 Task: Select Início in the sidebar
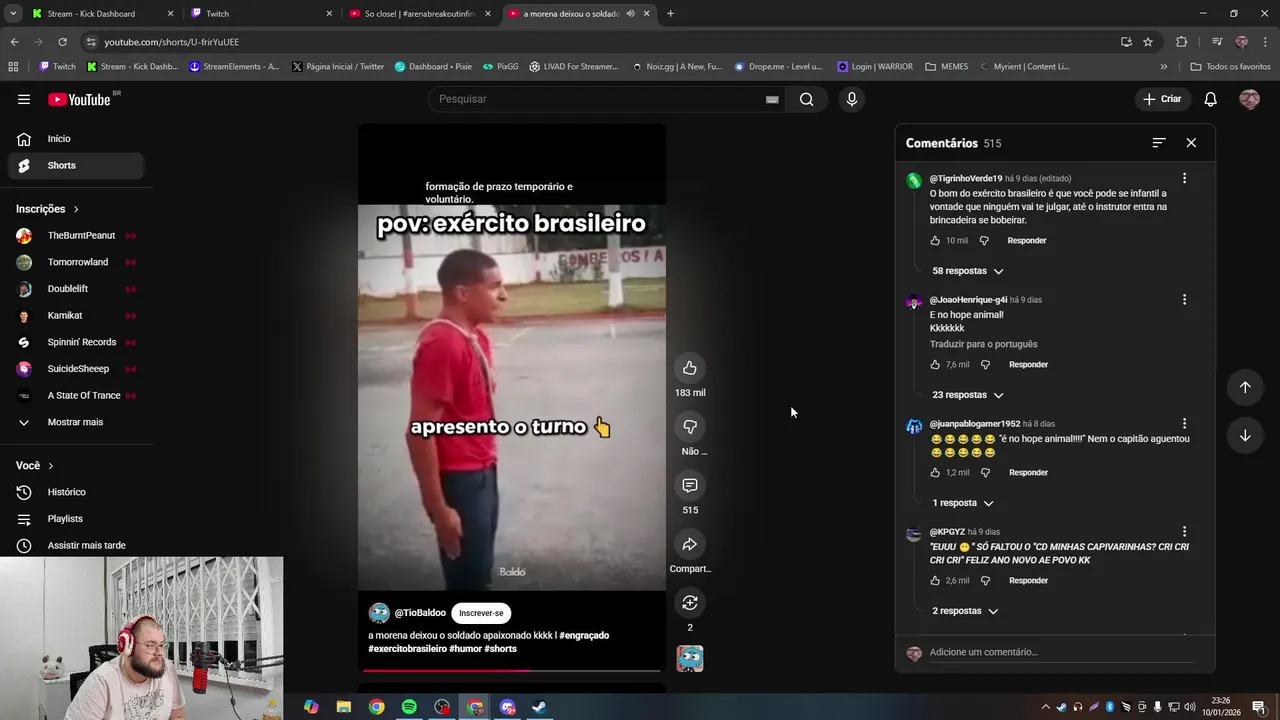[x=75, y=139]
